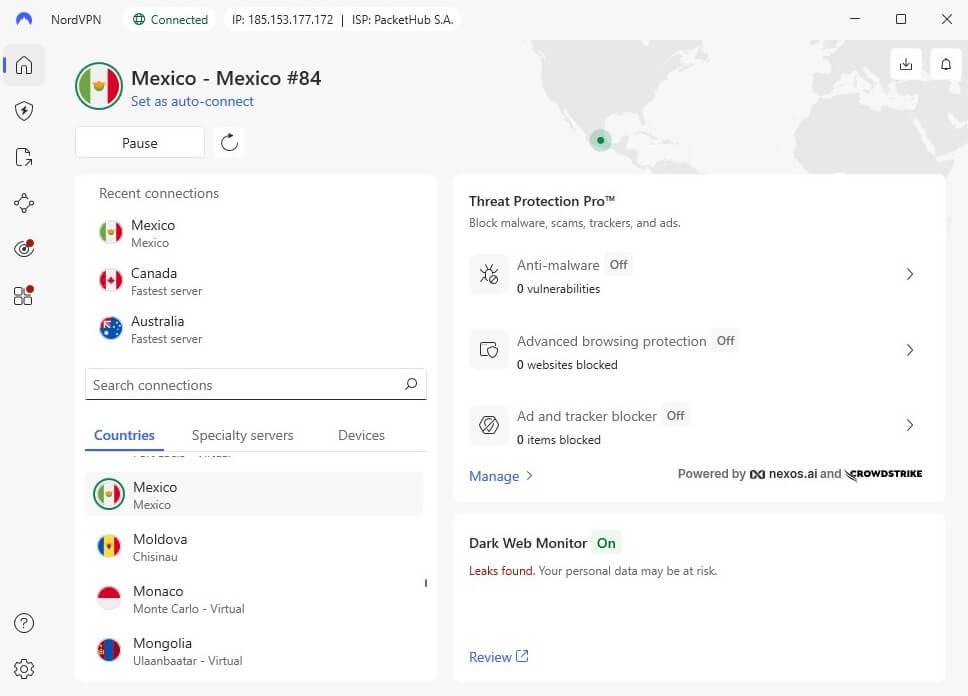Expand Anti-malware details with its chevron
968x696 pixels.
pos(910,274)
